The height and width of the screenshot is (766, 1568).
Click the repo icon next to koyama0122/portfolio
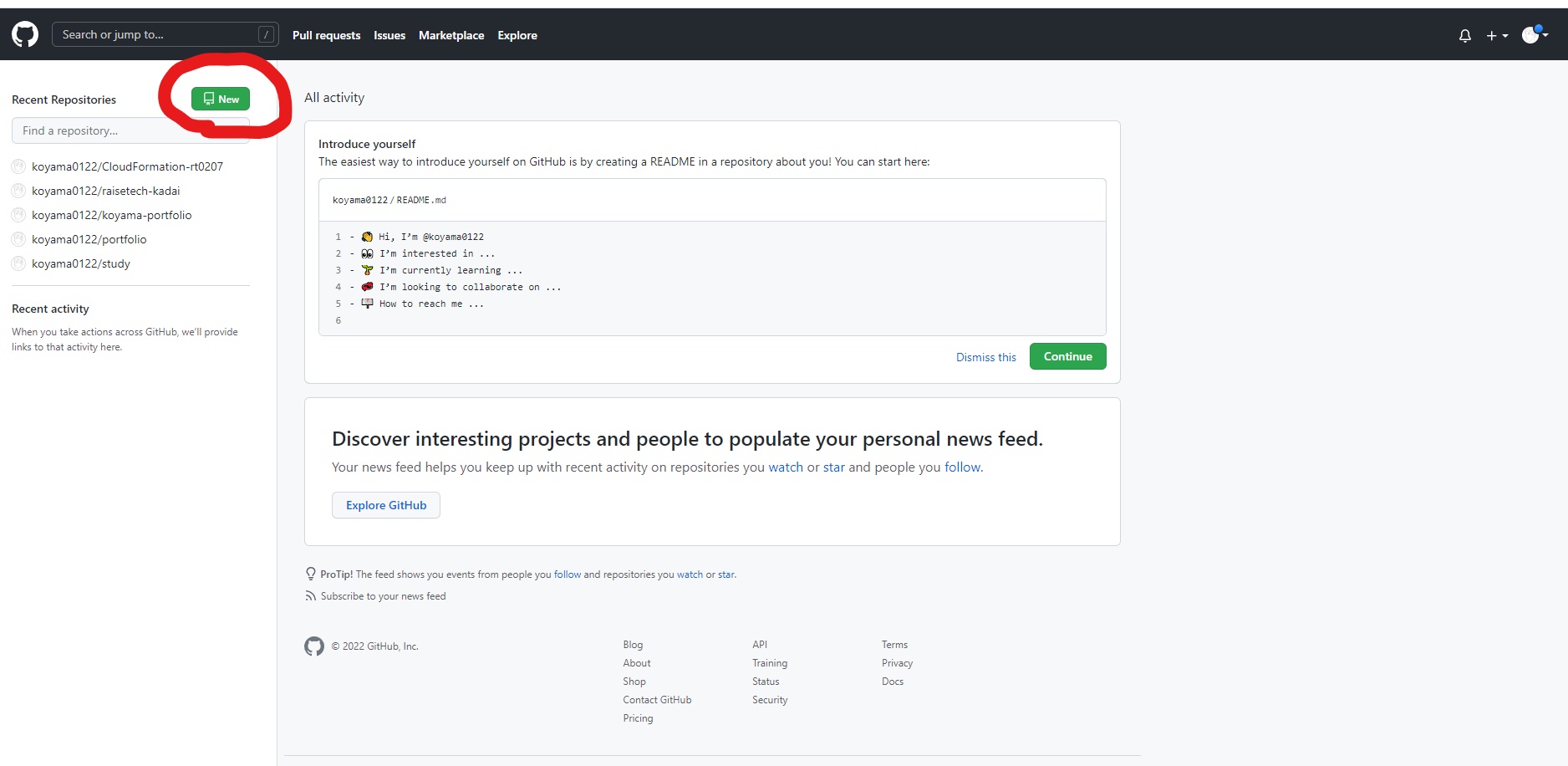pyautogui.click(x=18, y=238)
